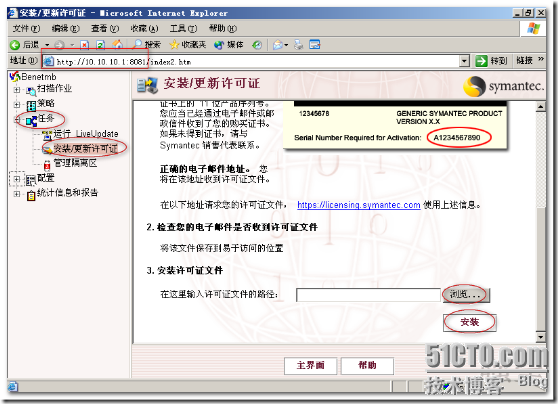Open the 工具(T) menu

pyautogui.click(x=183, y=28)
